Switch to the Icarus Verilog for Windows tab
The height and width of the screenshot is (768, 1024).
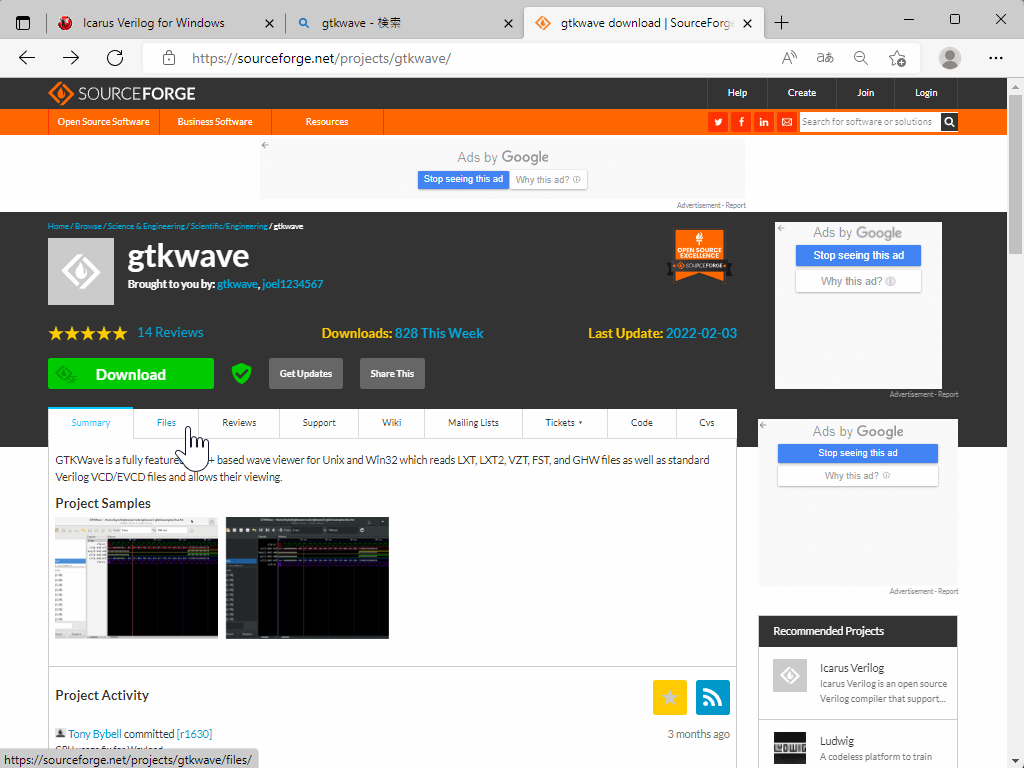154,23
